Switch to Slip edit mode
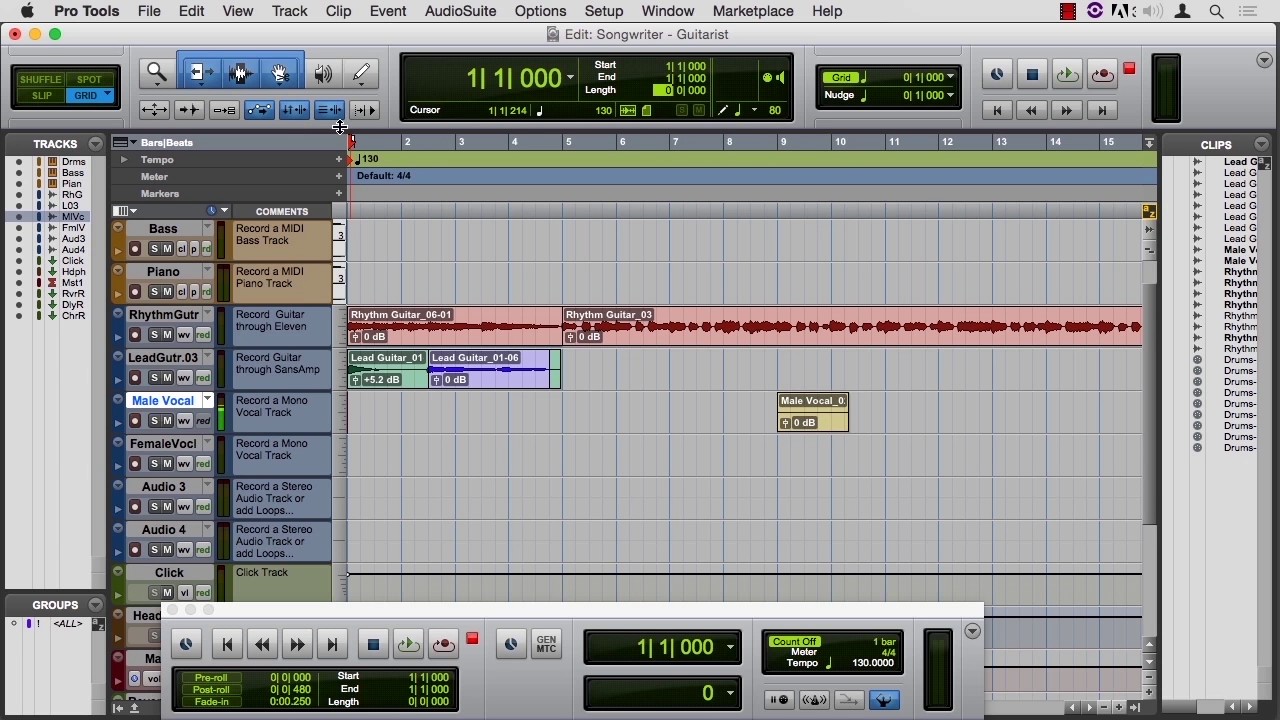This screenshot has height=720, width=1280. 41,96
